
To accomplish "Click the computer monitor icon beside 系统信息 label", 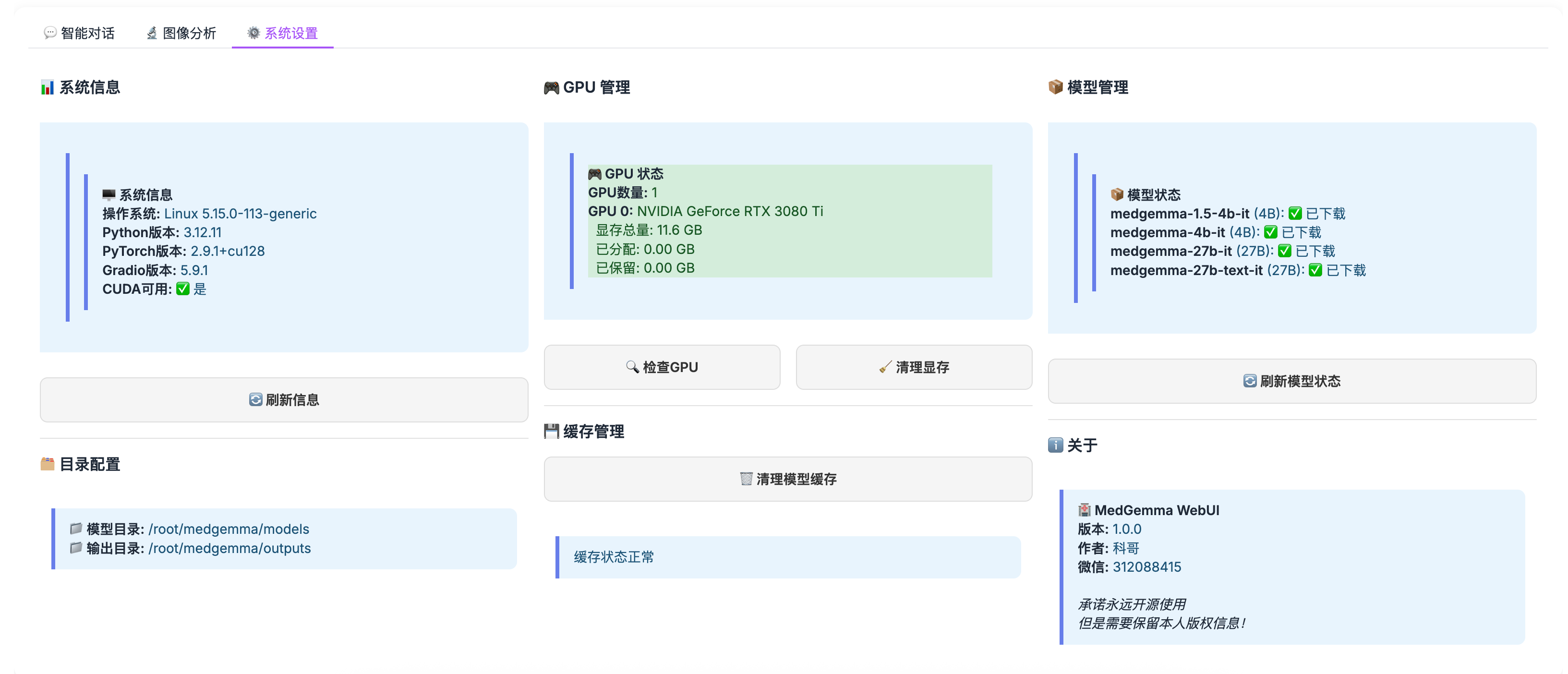I will pyautogui.click(x=109, y=195).
